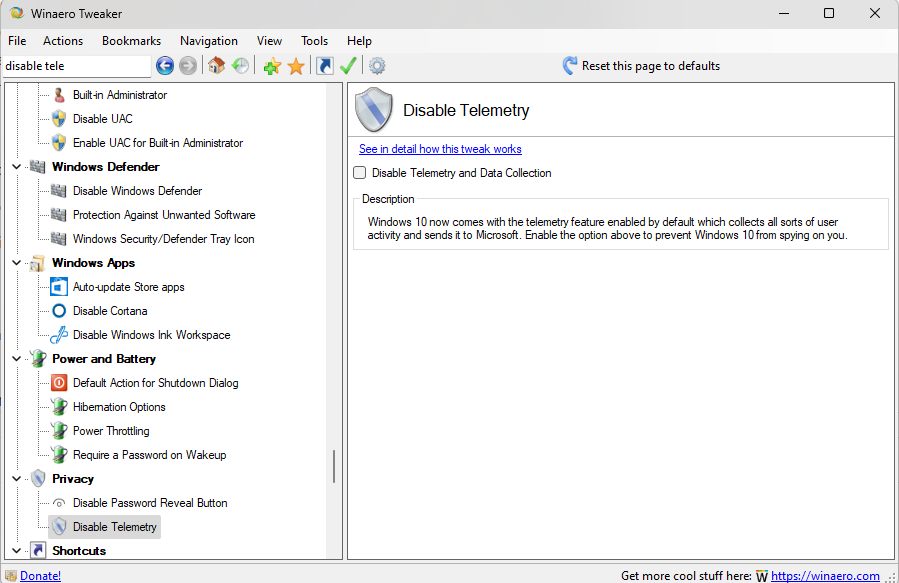
Task: Add bookmark with green plus star
Action: (272, 66)
